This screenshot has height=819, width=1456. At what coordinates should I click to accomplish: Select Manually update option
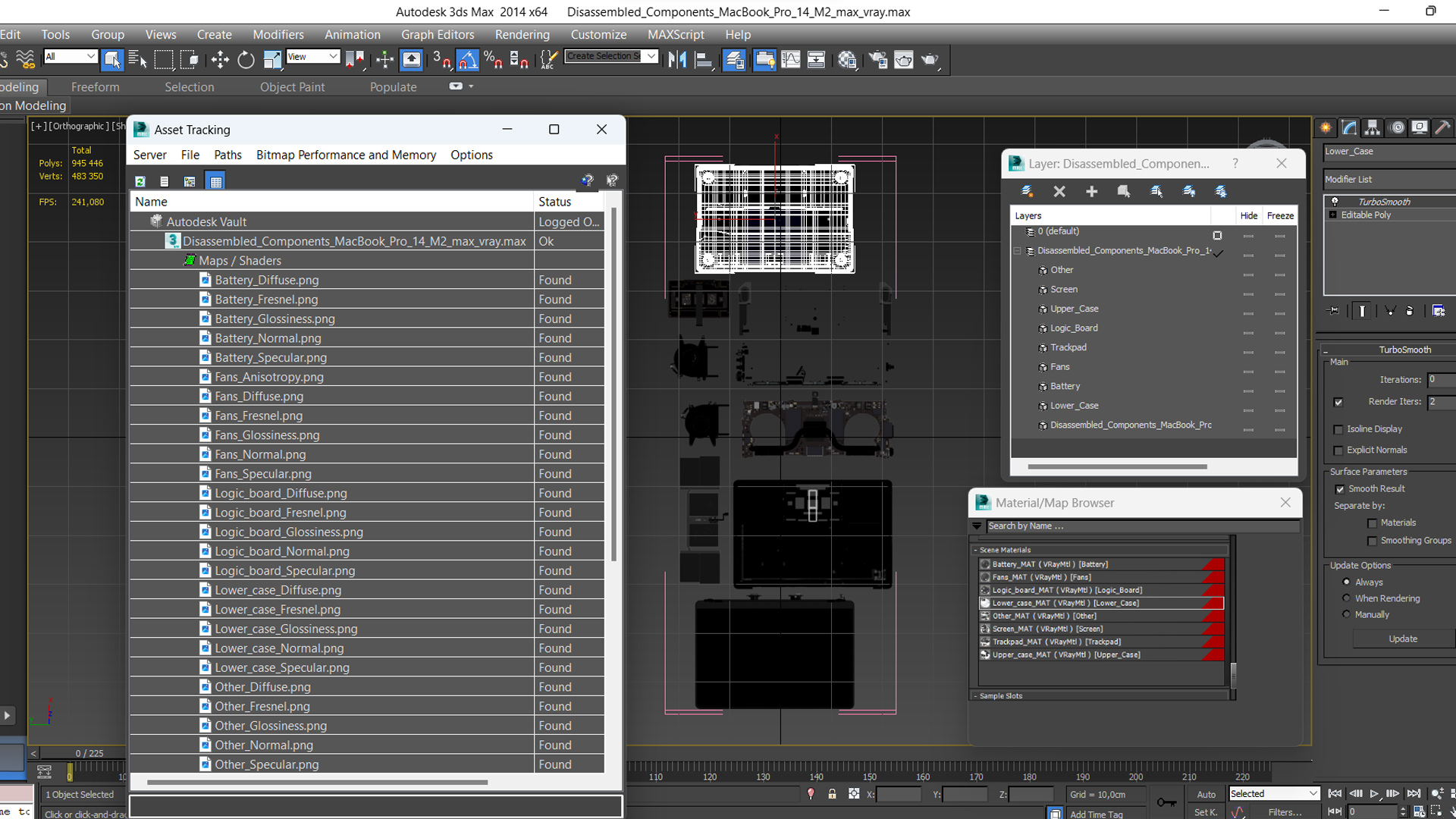point(1347,614)
